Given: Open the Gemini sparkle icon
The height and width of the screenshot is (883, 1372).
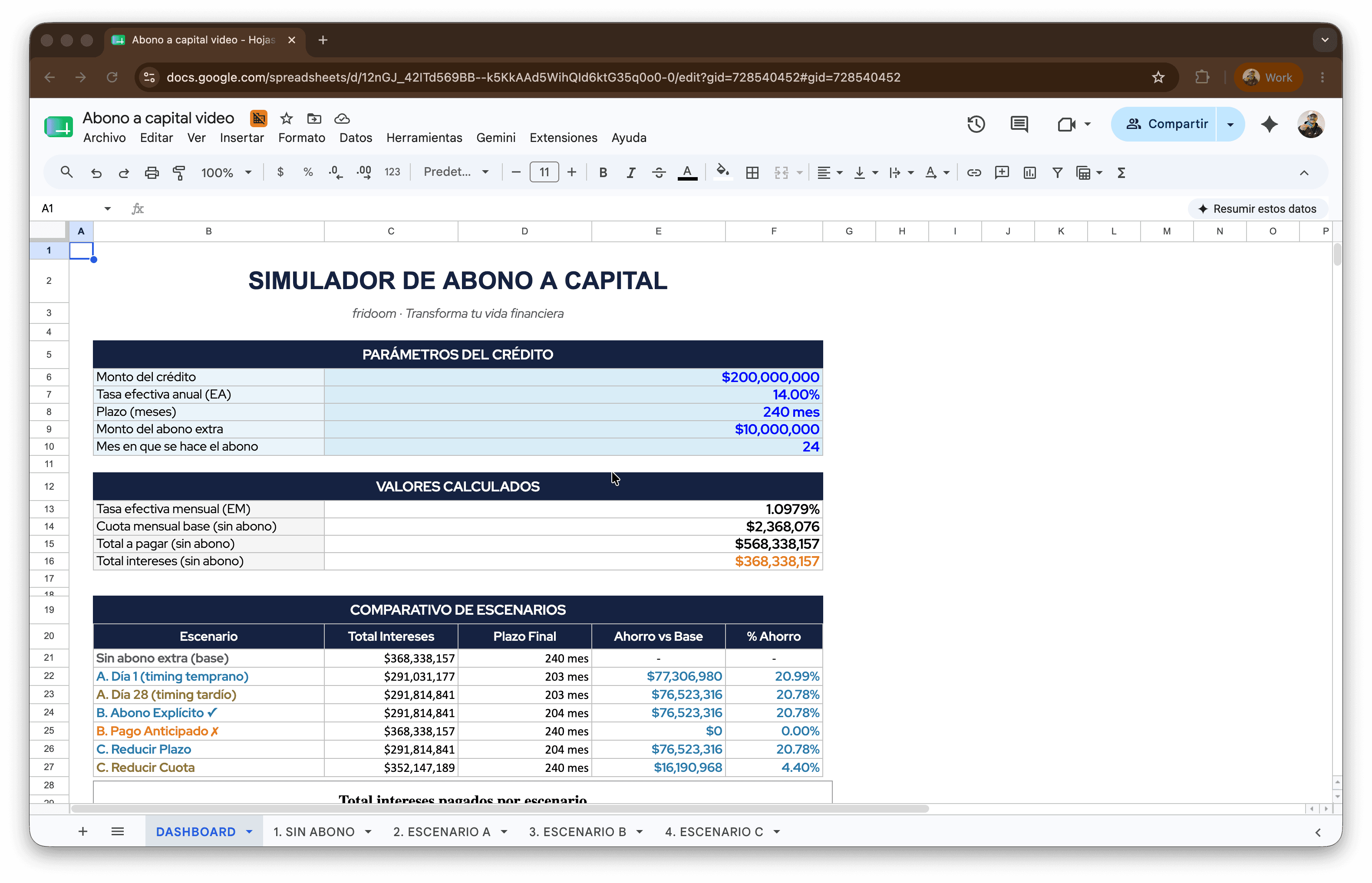Looking at the screenshot, I should 1270,124.
